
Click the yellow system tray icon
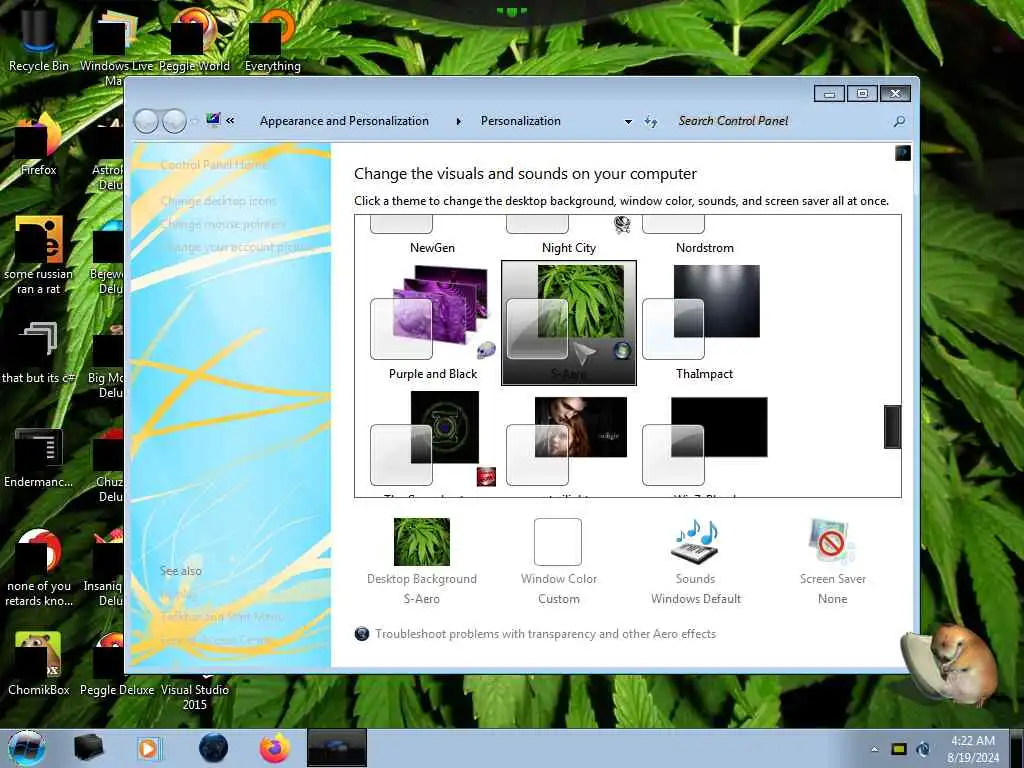[x=899, y=749]
